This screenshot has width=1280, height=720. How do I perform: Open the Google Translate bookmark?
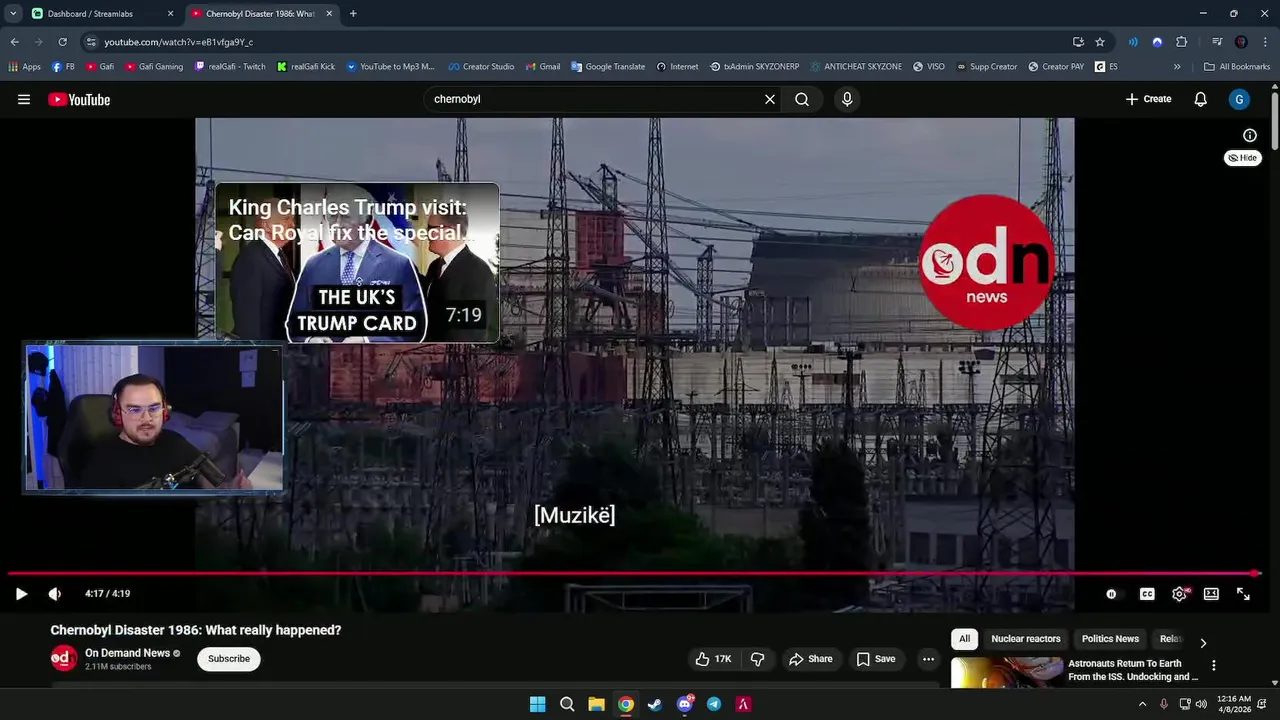(x=608, y=67)
